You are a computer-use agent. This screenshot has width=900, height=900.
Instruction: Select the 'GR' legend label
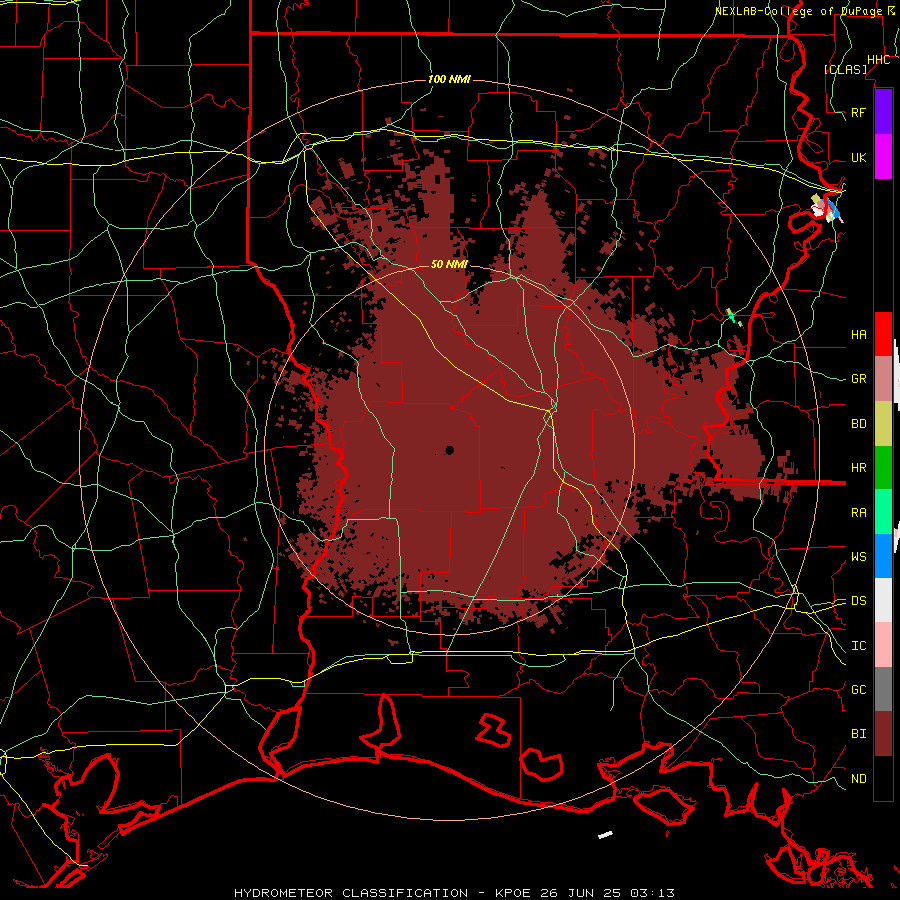pos(858,379)
